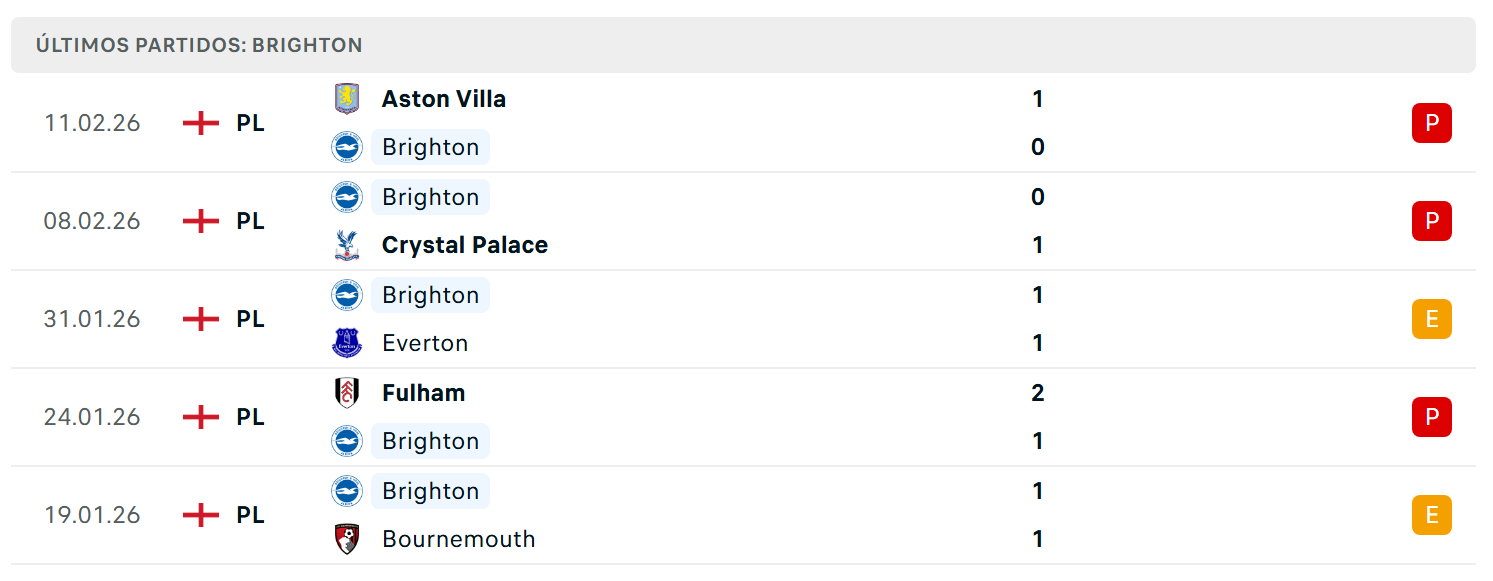Select the Bournemouth team name
Screen dimensions: 1493x581
pyautogui.click(x=459, y=539)
